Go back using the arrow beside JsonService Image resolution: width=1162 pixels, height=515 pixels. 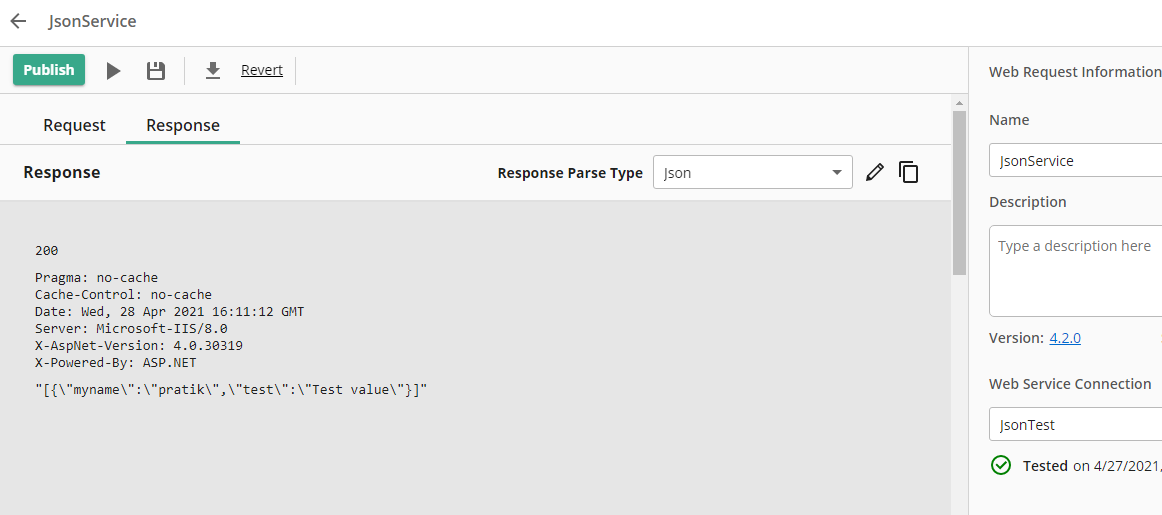18,21
